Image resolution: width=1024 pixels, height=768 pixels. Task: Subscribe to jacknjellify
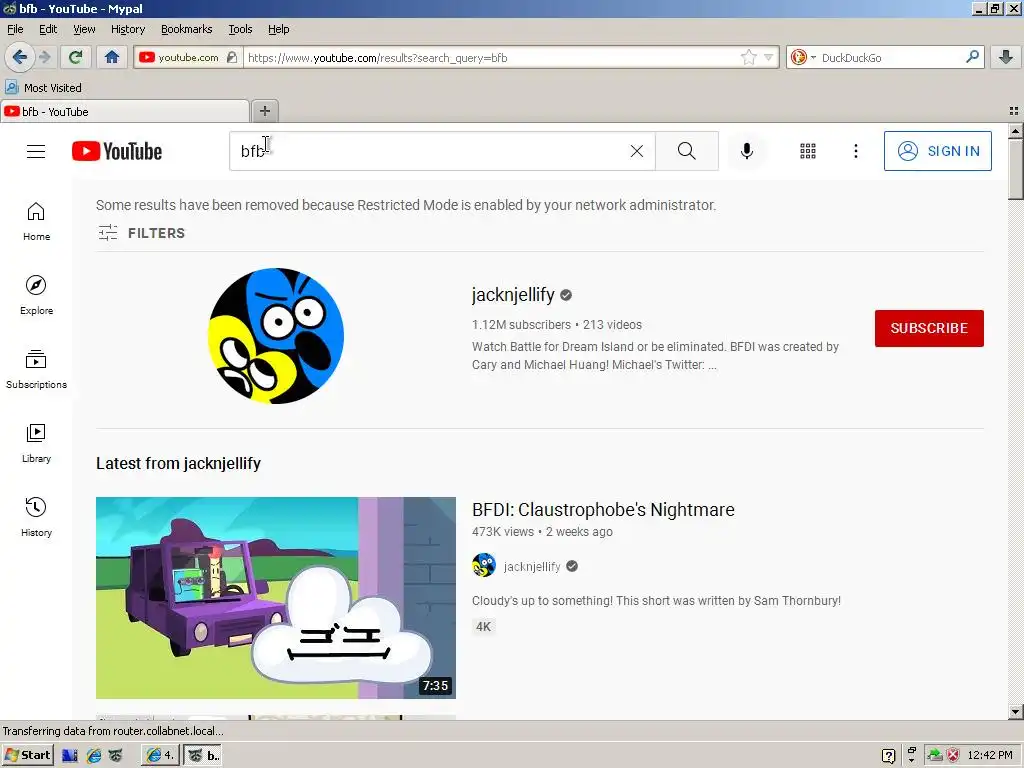point(929,328)
